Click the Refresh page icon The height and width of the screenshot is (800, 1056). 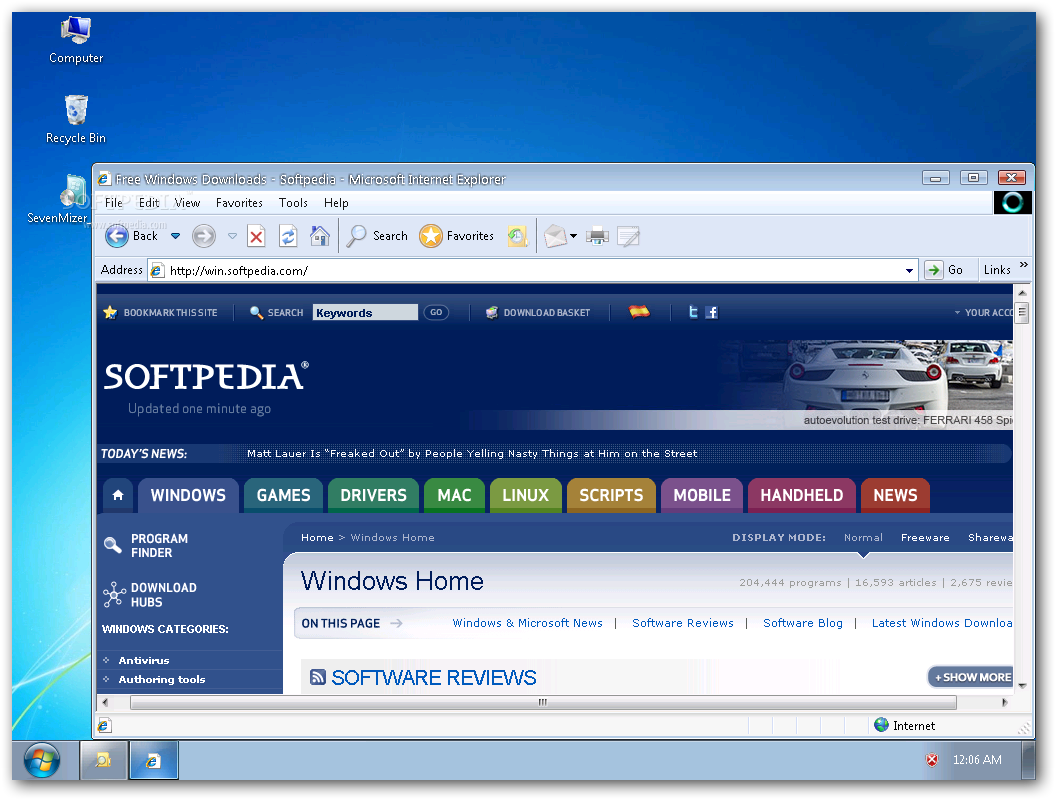pyautogui.click(x=288, y=236)
